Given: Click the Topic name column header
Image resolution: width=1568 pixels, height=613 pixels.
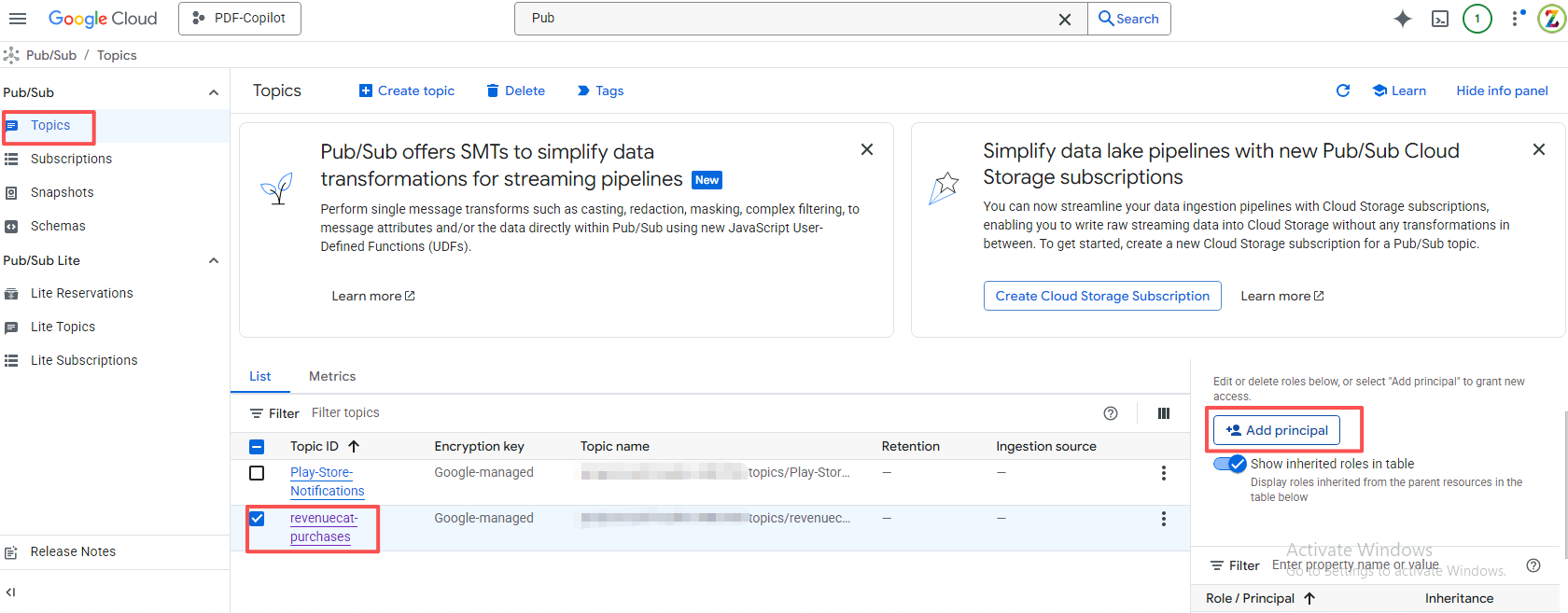Looking at the screenshot, I should pyautogui.click(x=614, y=446).
